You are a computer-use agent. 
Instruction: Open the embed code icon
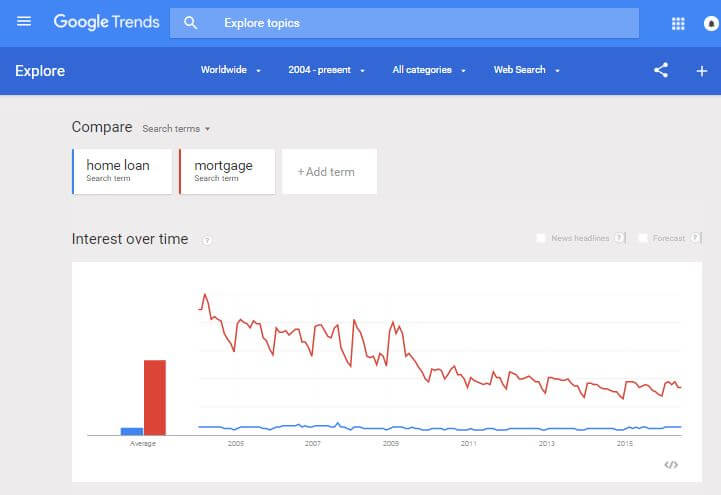coord(671,464)
